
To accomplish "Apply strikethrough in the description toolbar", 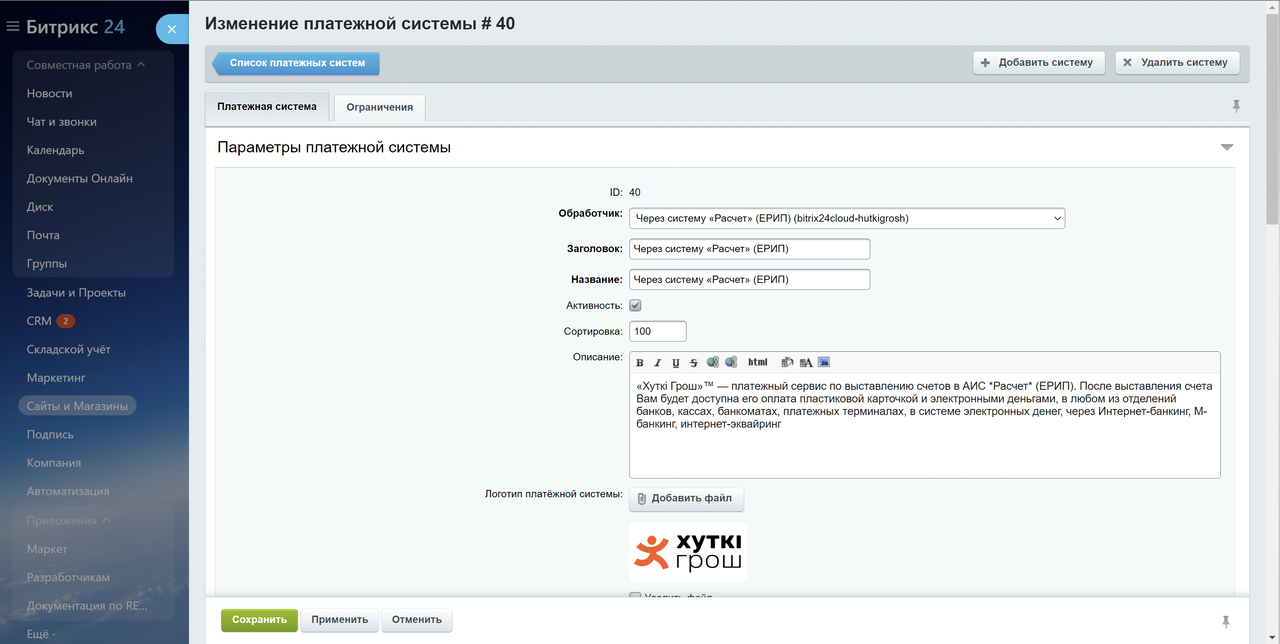I will 694,363.
